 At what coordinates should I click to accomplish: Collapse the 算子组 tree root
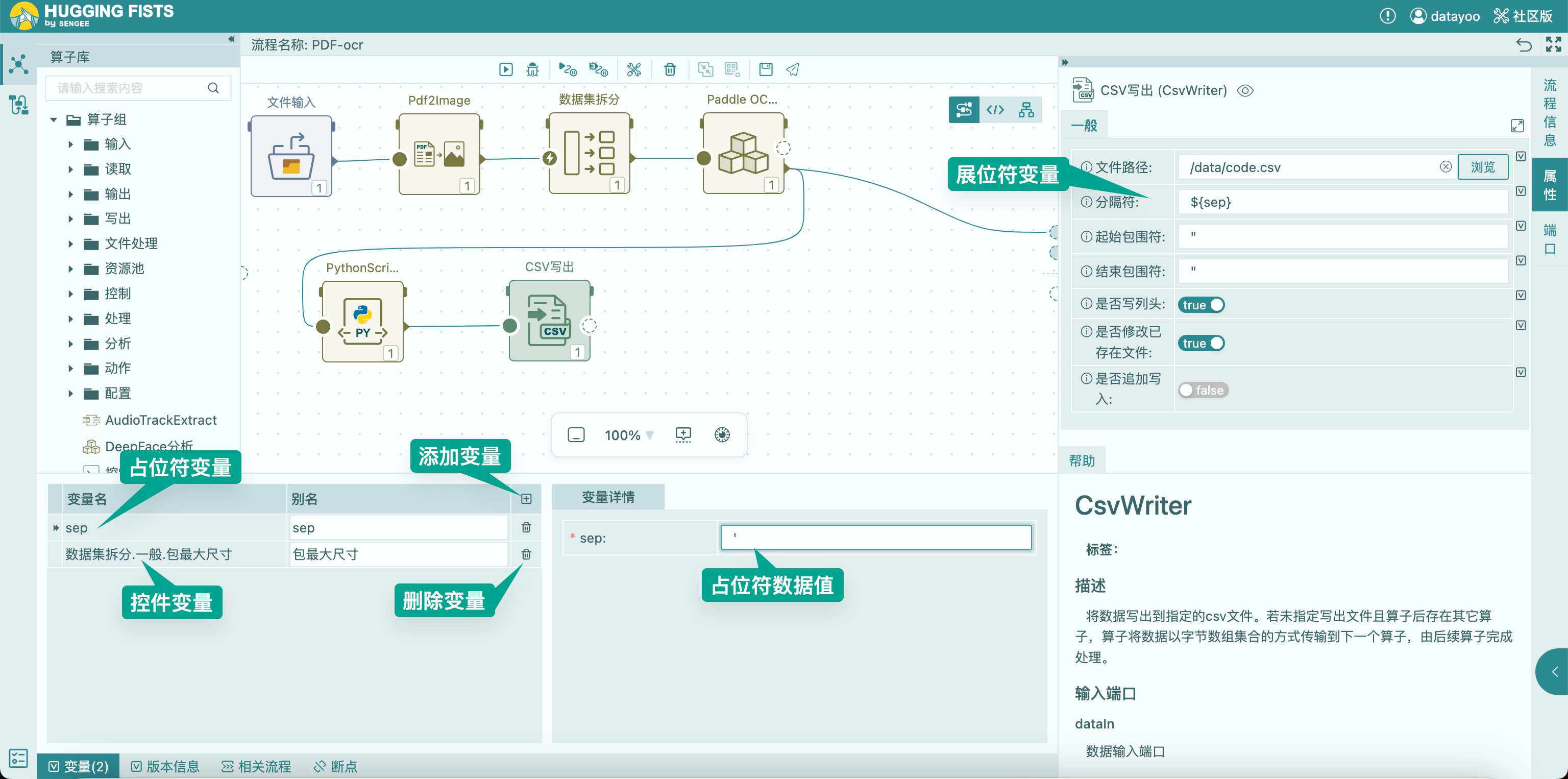coord(54,119)
